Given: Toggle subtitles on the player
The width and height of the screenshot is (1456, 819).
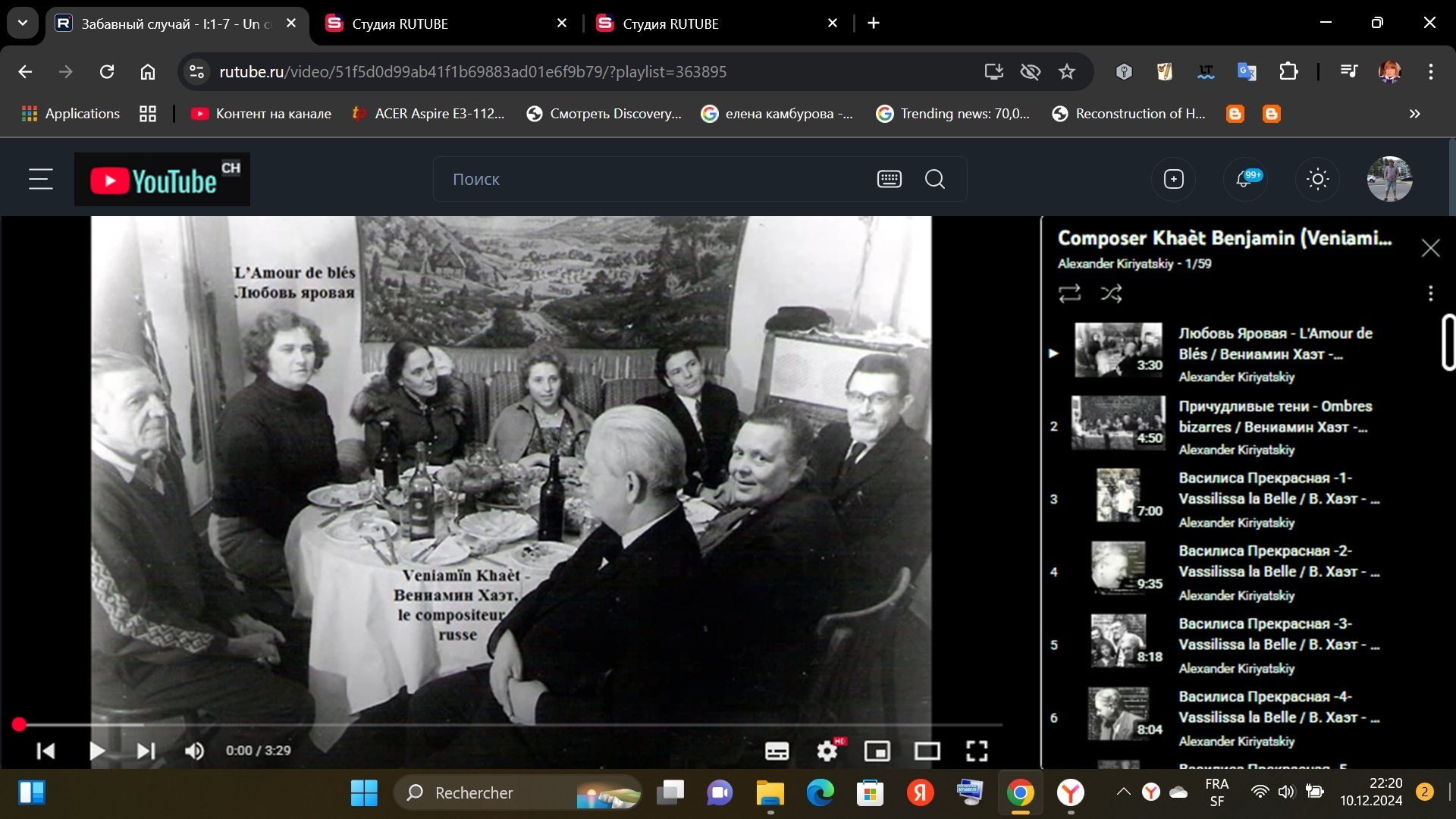Looking at the screenshot, I should (777, 751).
